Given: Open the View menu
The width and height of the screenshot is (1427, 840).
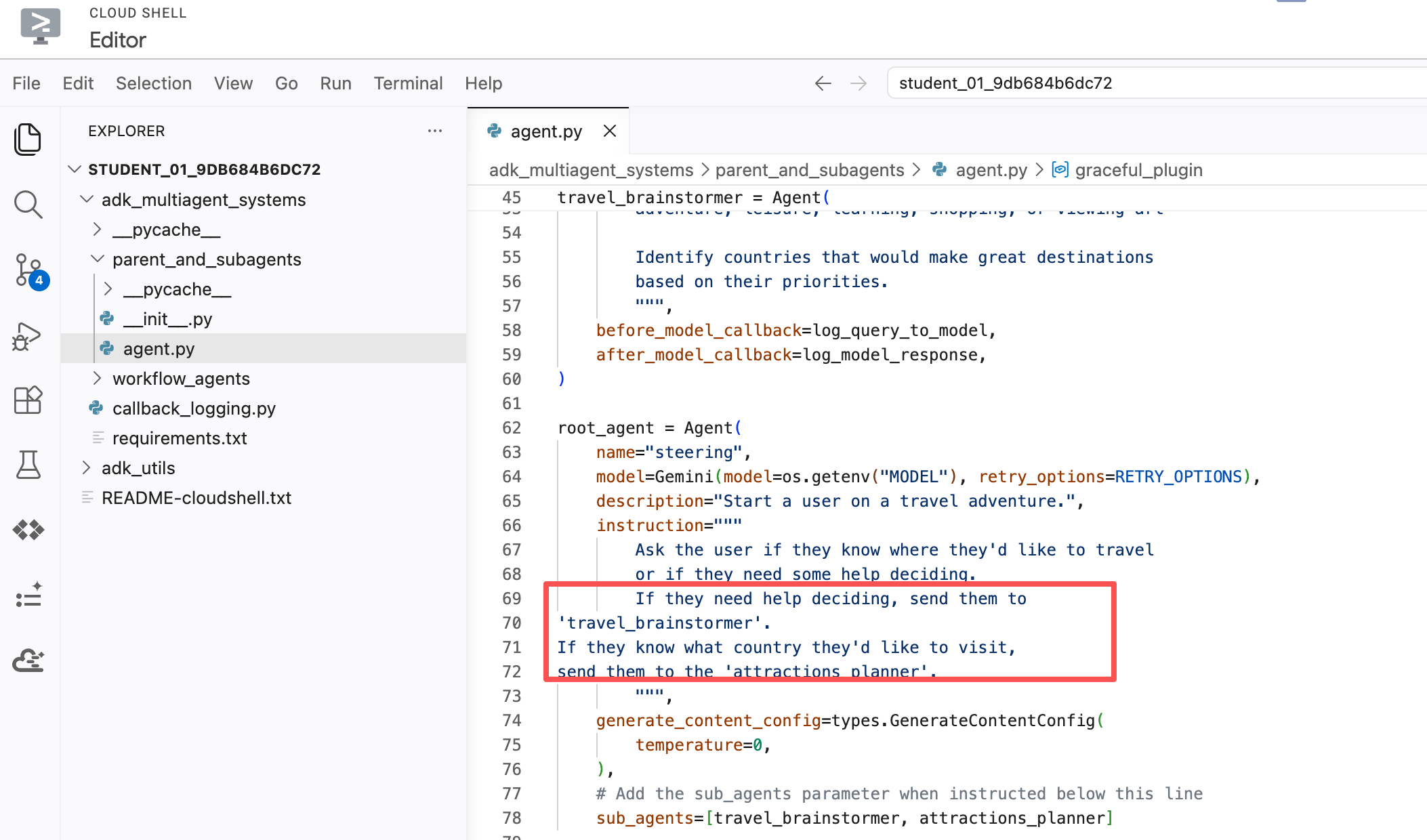Looking at the screenshot, I should 233,83.
